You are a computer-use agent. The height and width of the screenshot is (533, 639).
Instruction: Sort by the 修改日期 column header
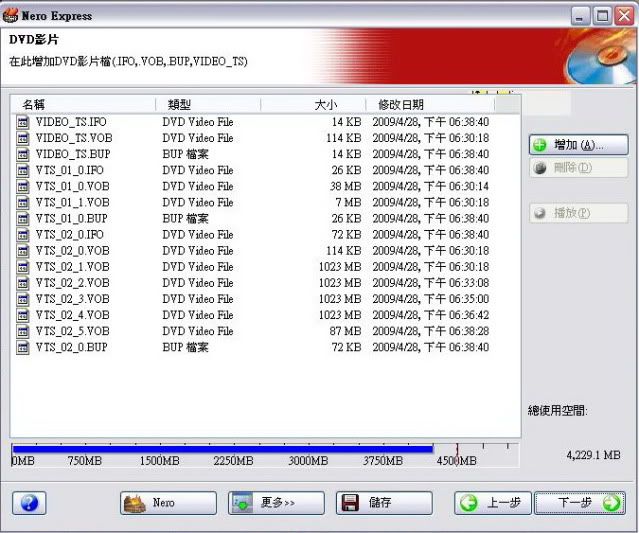click(x=430, y=105)
